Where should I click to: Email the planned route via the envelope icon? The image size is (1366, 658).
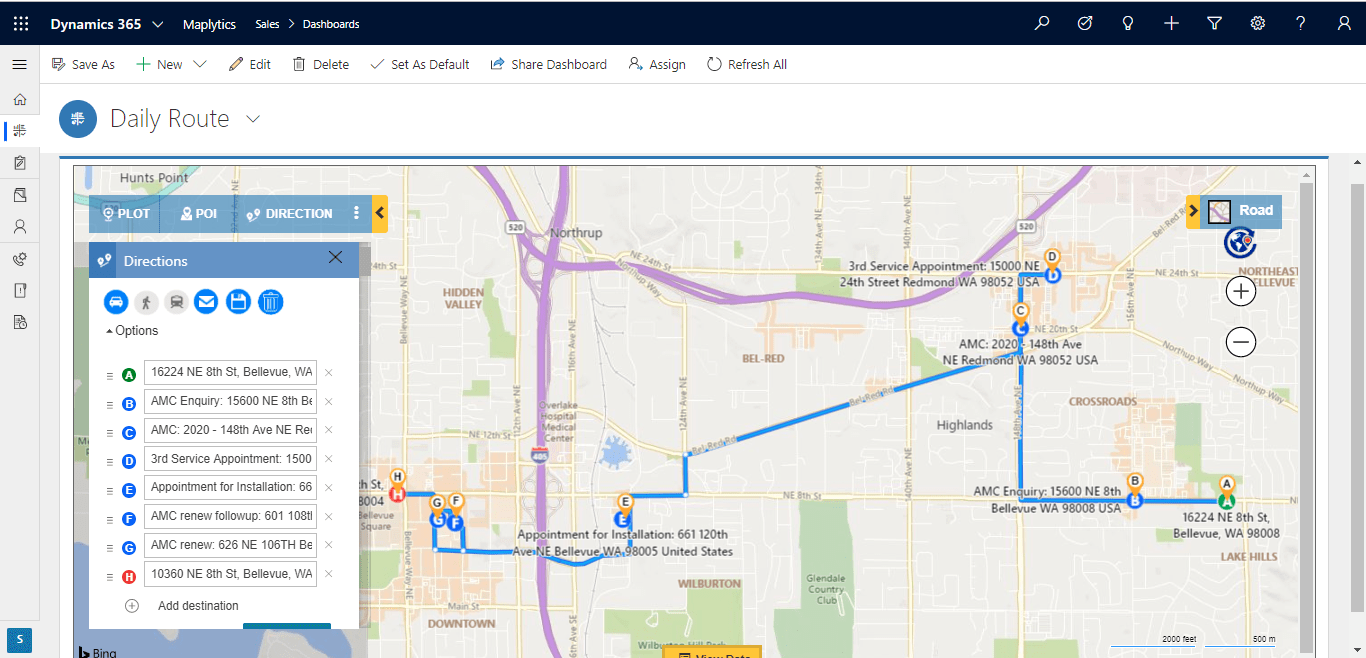[x=206, y=301]
